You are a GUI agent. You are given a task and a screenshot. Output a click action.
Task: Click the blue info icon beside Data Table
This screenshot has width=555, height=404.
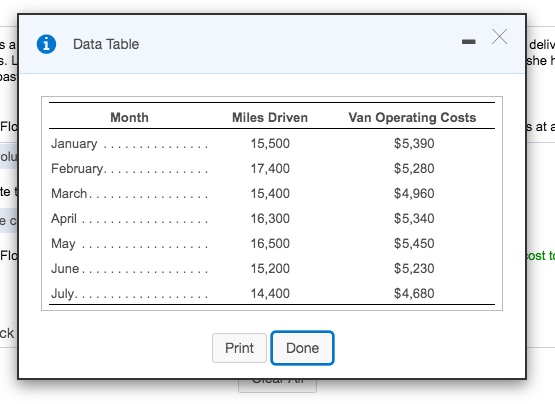tap(46, 44)
